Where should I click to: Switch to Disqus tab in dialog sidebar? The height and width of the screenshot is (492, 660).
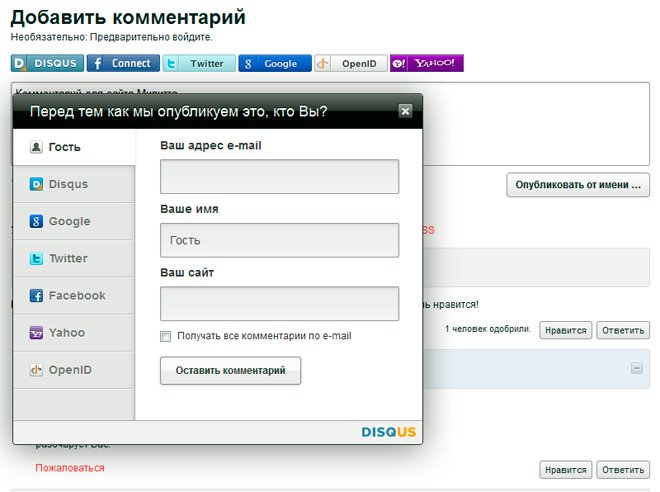tap(73, 184)
